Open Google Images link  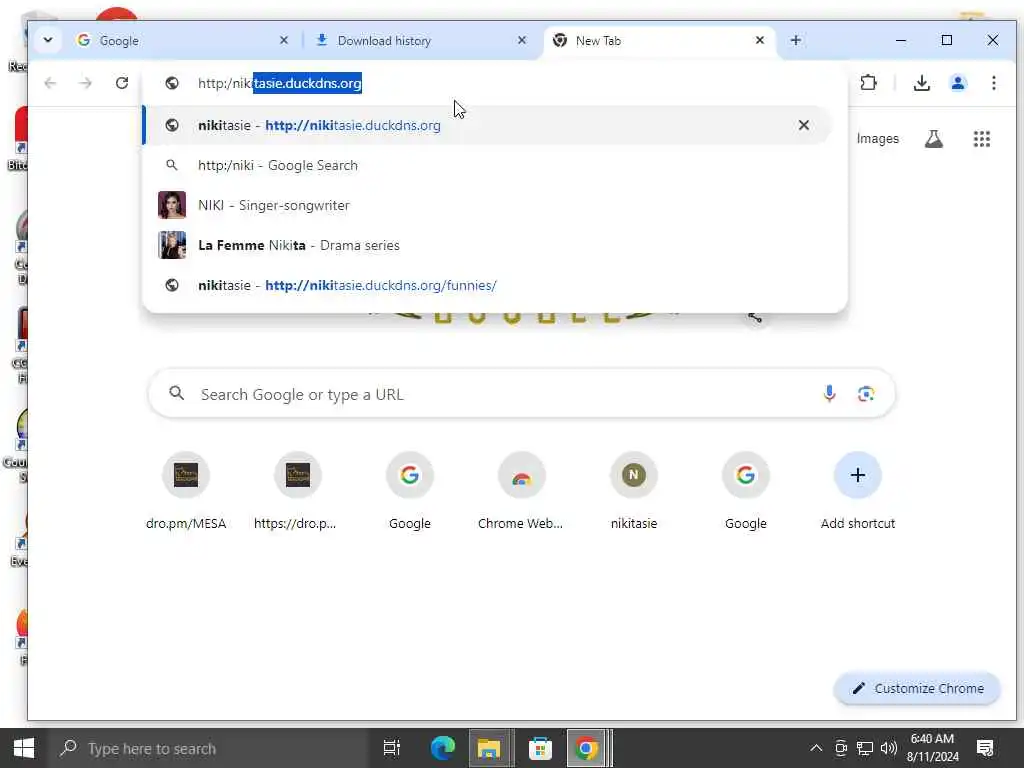(877, 138)
